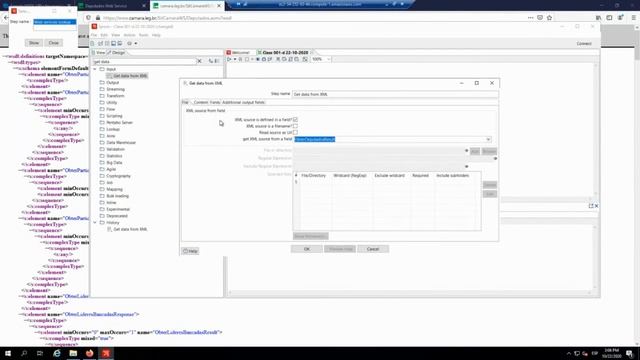Select the Transform folder in steps tree
This screenshot has height=360, width=640.
(x=115, y=96)
